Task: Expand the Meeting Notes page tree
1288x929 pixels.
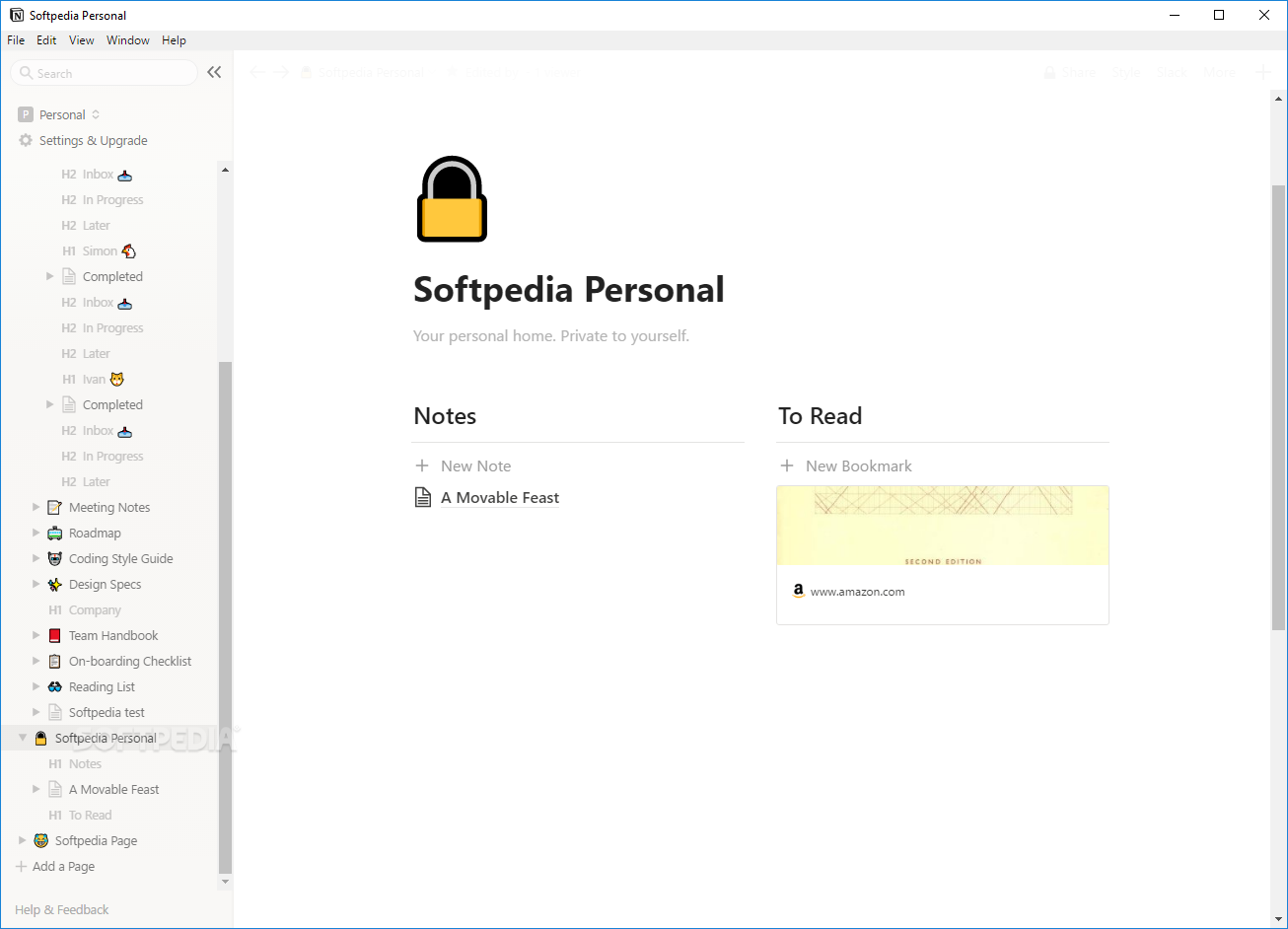Action: 36,507
